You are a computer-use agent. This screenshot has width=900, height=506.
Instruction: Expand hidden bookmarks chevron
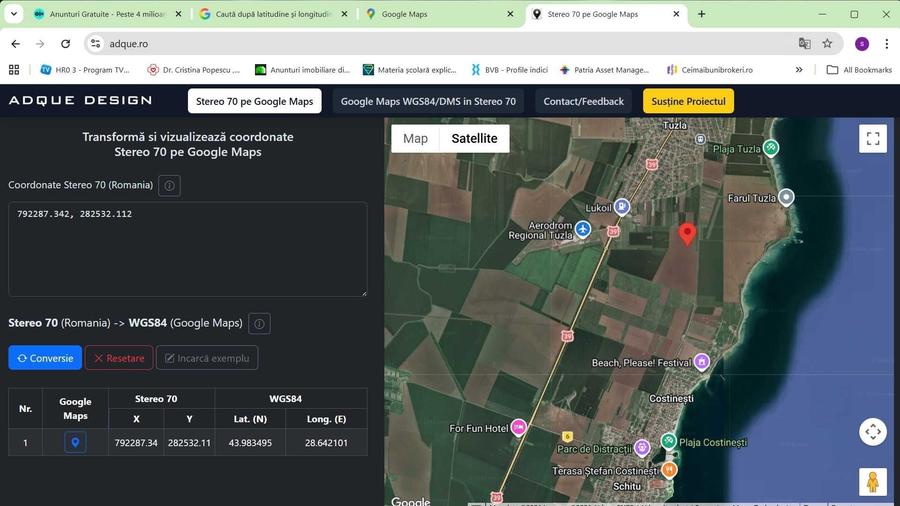pos(799,70)
